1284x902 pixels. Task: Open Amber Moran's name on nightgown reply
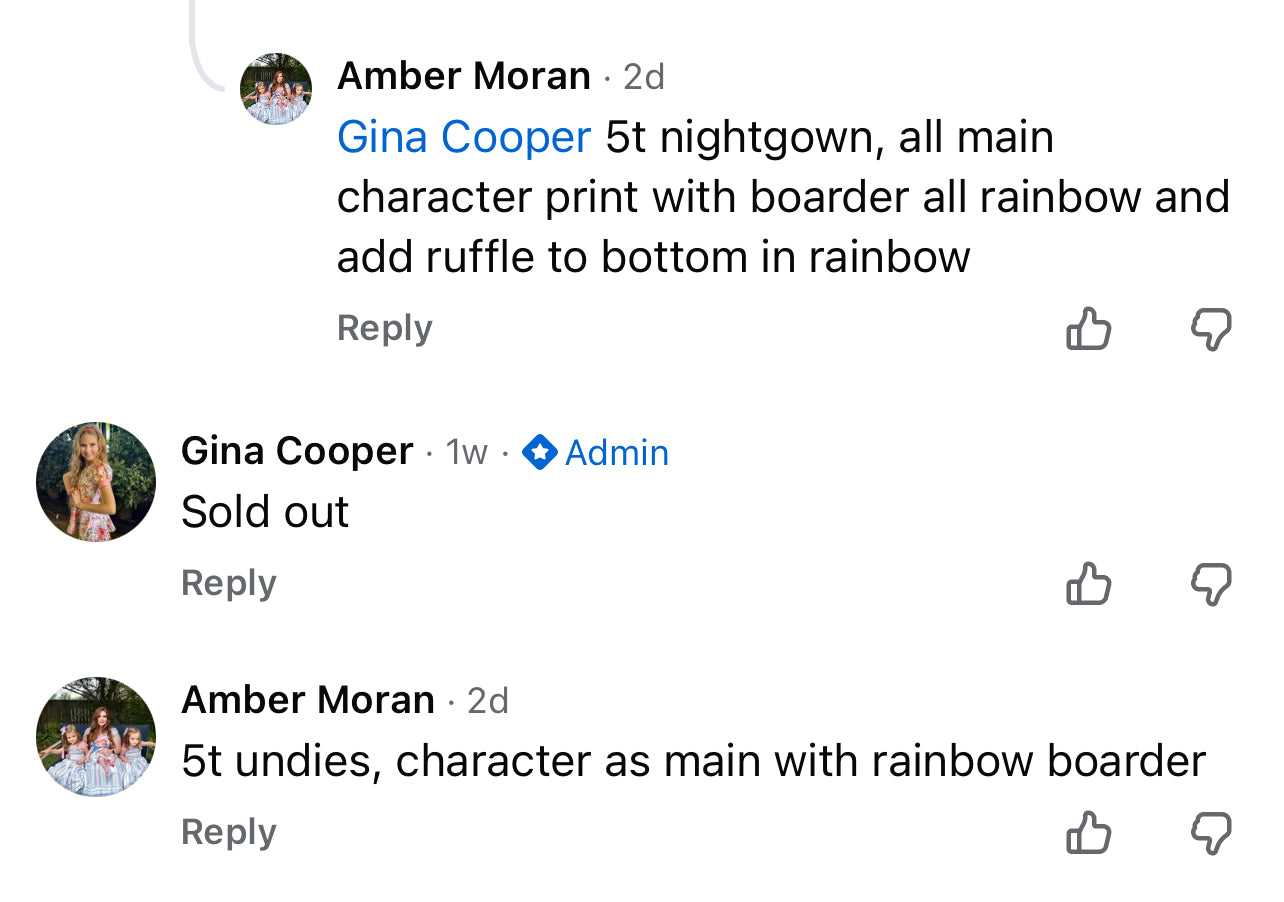(464, 76)
